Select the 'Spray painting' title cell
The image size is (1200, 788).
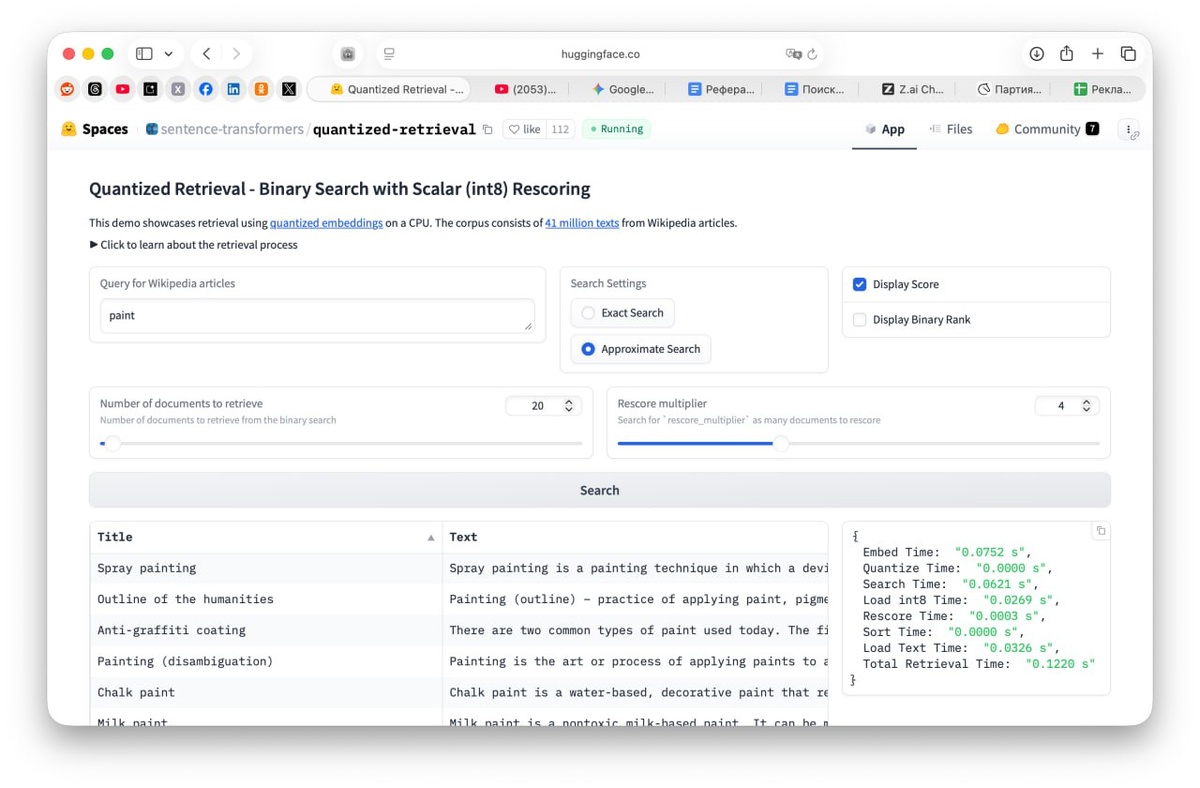pyautogui.click(x=266, y=568)
